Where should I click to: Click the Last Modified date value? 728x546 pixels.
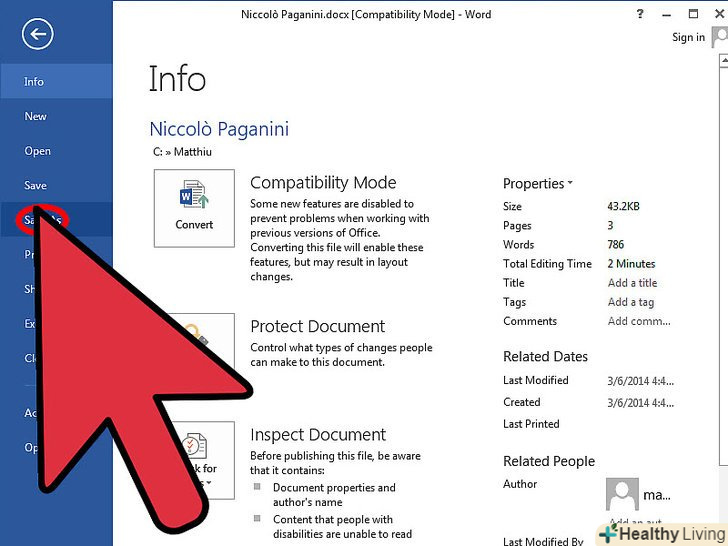pos(641,381)
